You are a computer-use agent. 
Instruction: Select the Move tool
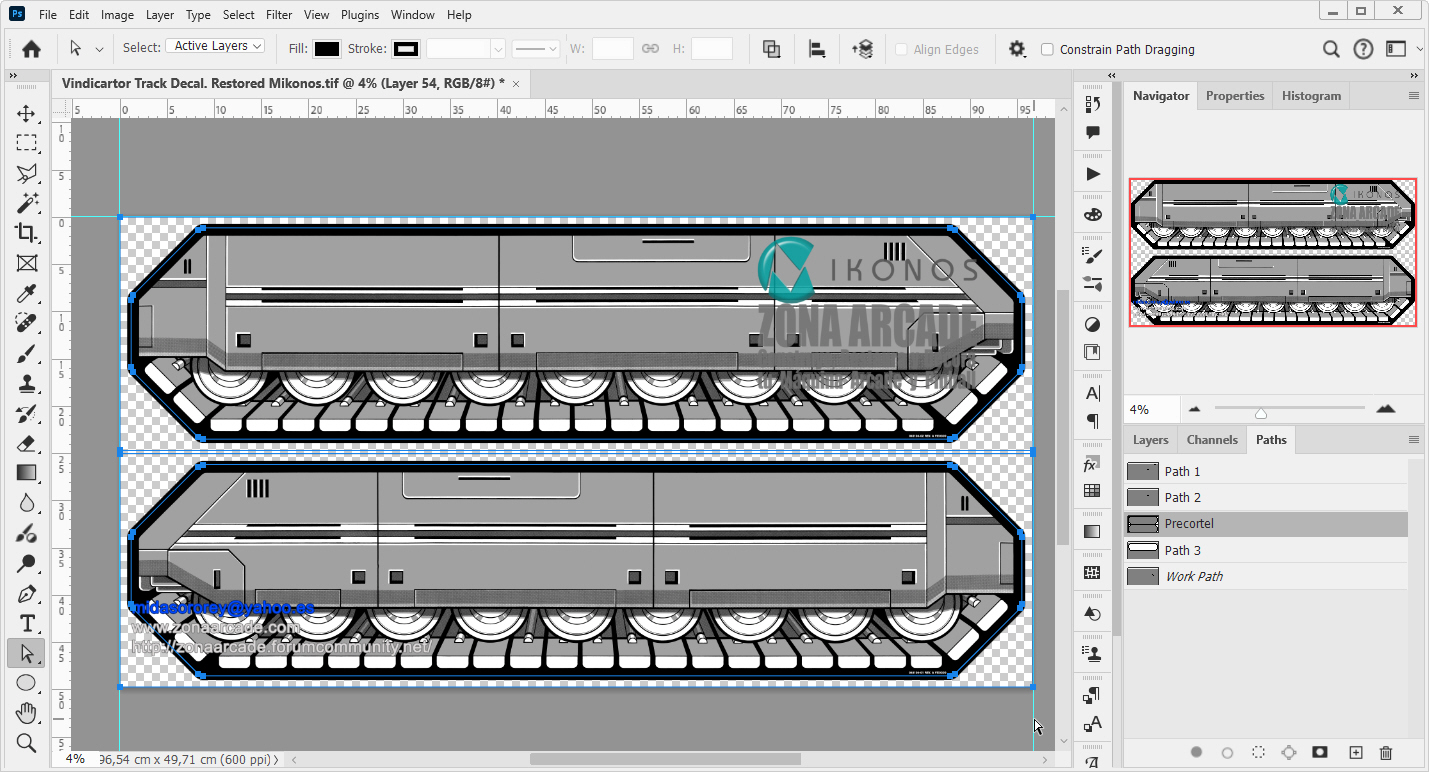[27, 113]
